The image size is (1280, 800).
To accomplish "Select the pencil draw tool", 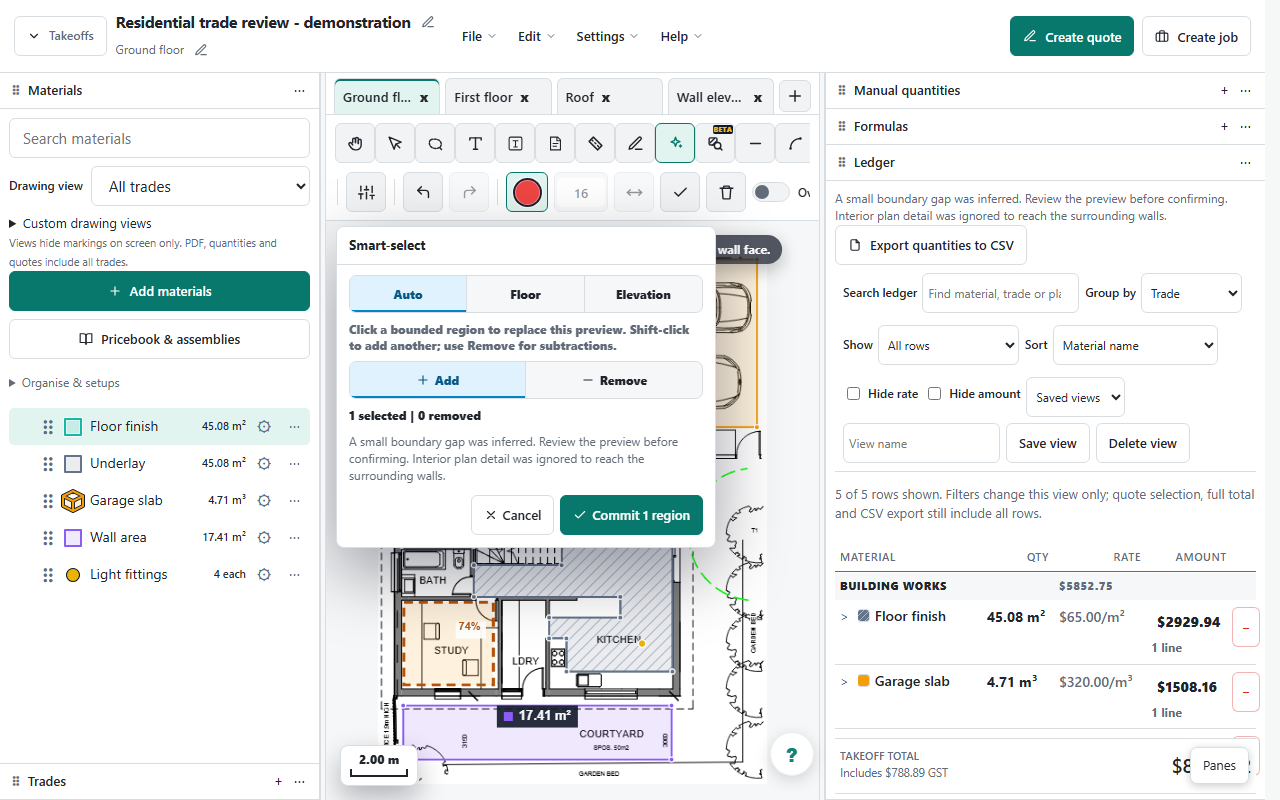I will tap(635, 143).
